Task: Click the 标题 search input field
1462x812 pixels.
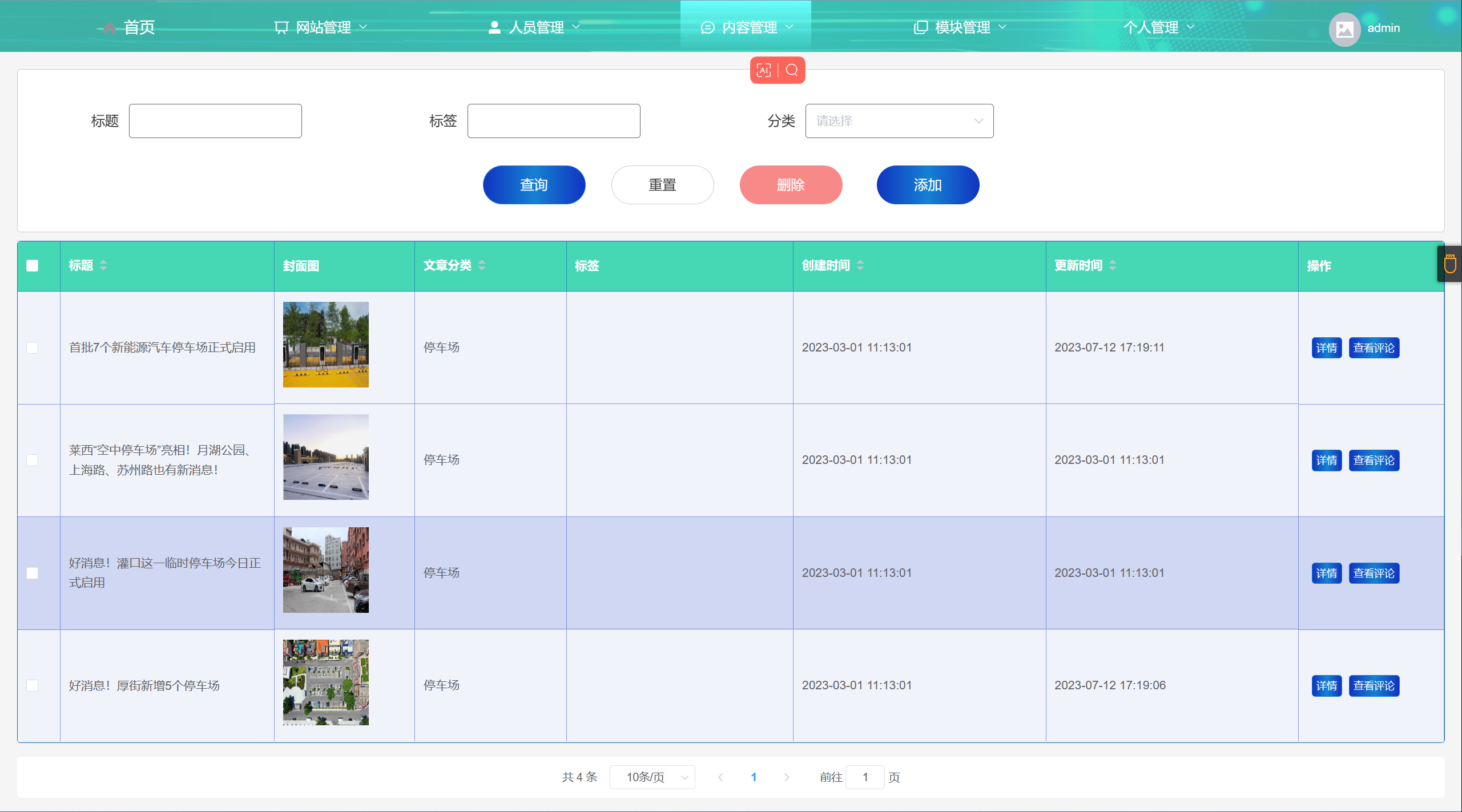Action: (x=215, y=121)
